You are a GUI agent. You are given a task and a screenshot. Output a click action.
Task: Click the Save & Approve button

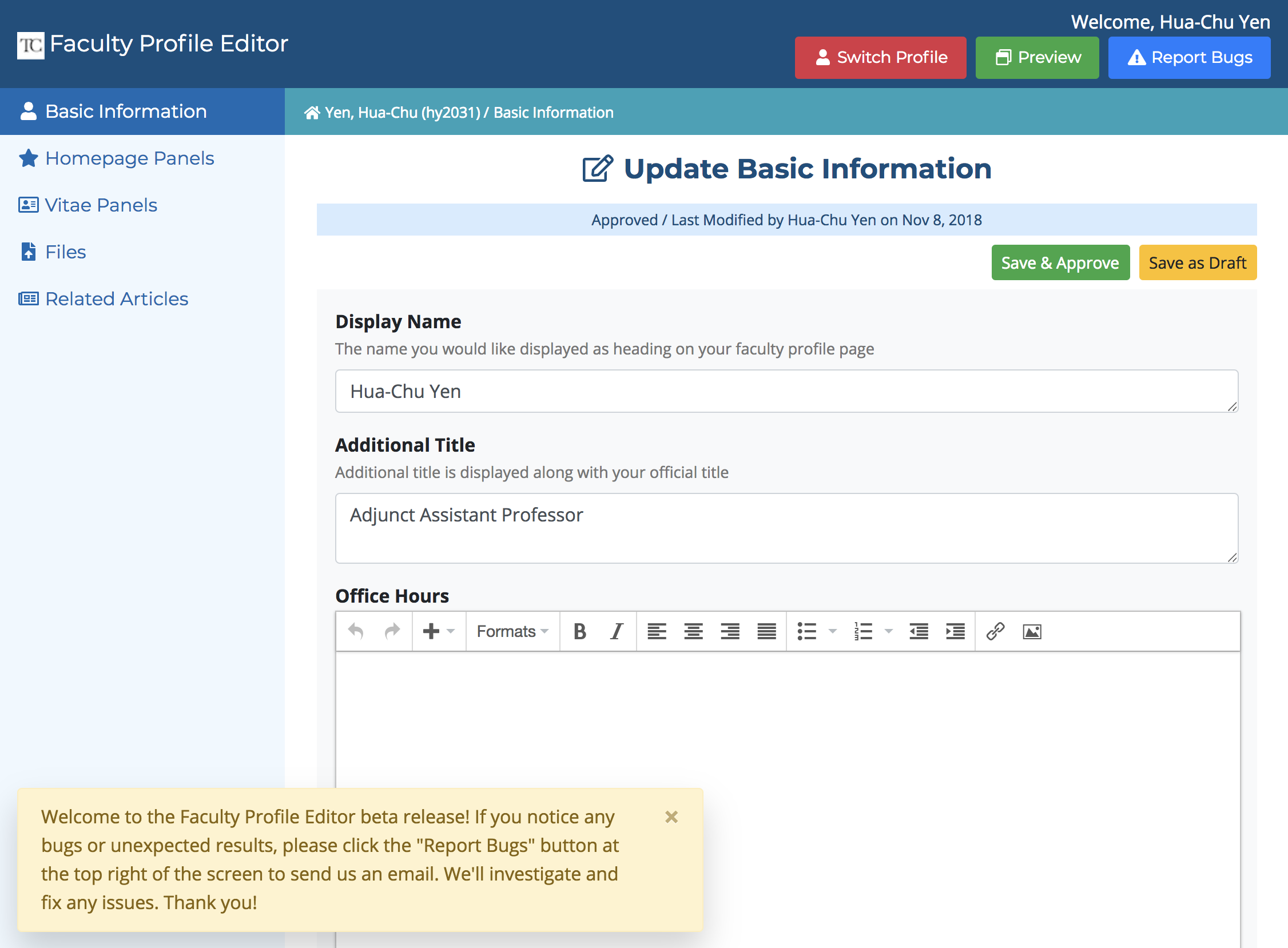tap(1059, 263)
